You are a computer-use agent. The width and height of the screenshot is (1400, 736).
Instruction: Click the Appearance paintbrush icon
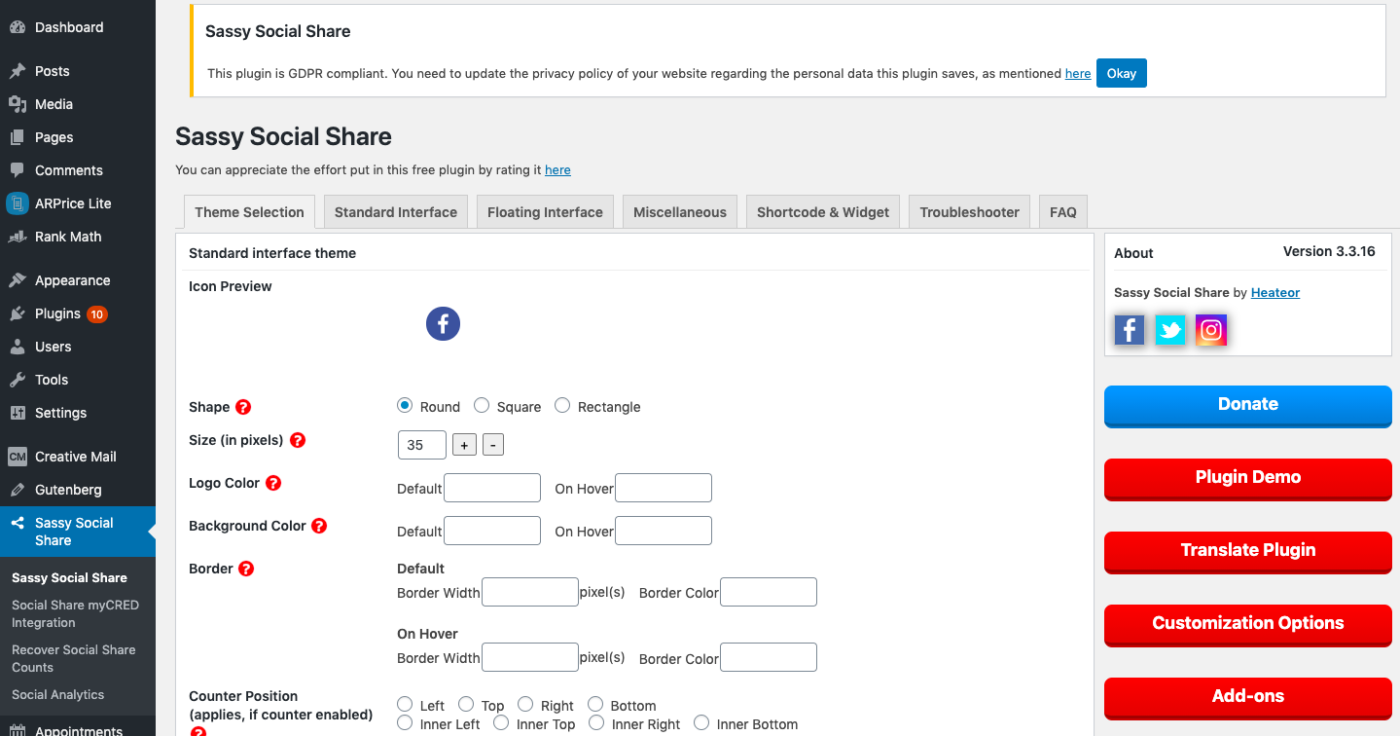pos(17,280)
